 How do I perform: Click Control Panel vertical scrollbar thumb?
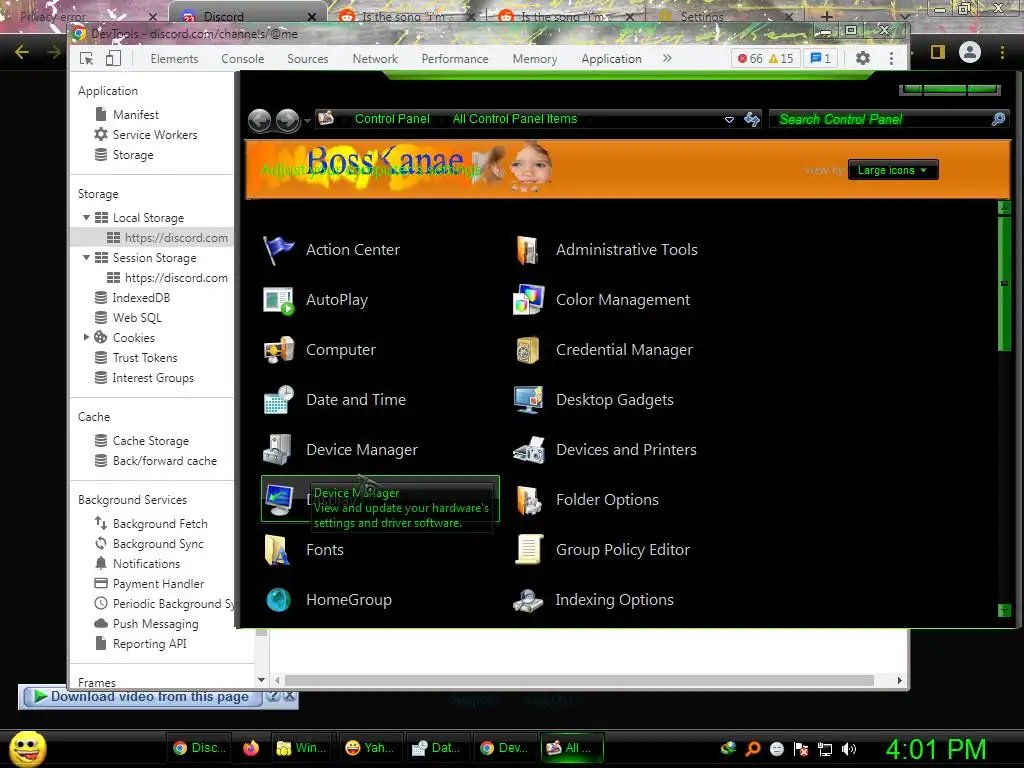click(1004, 284)
